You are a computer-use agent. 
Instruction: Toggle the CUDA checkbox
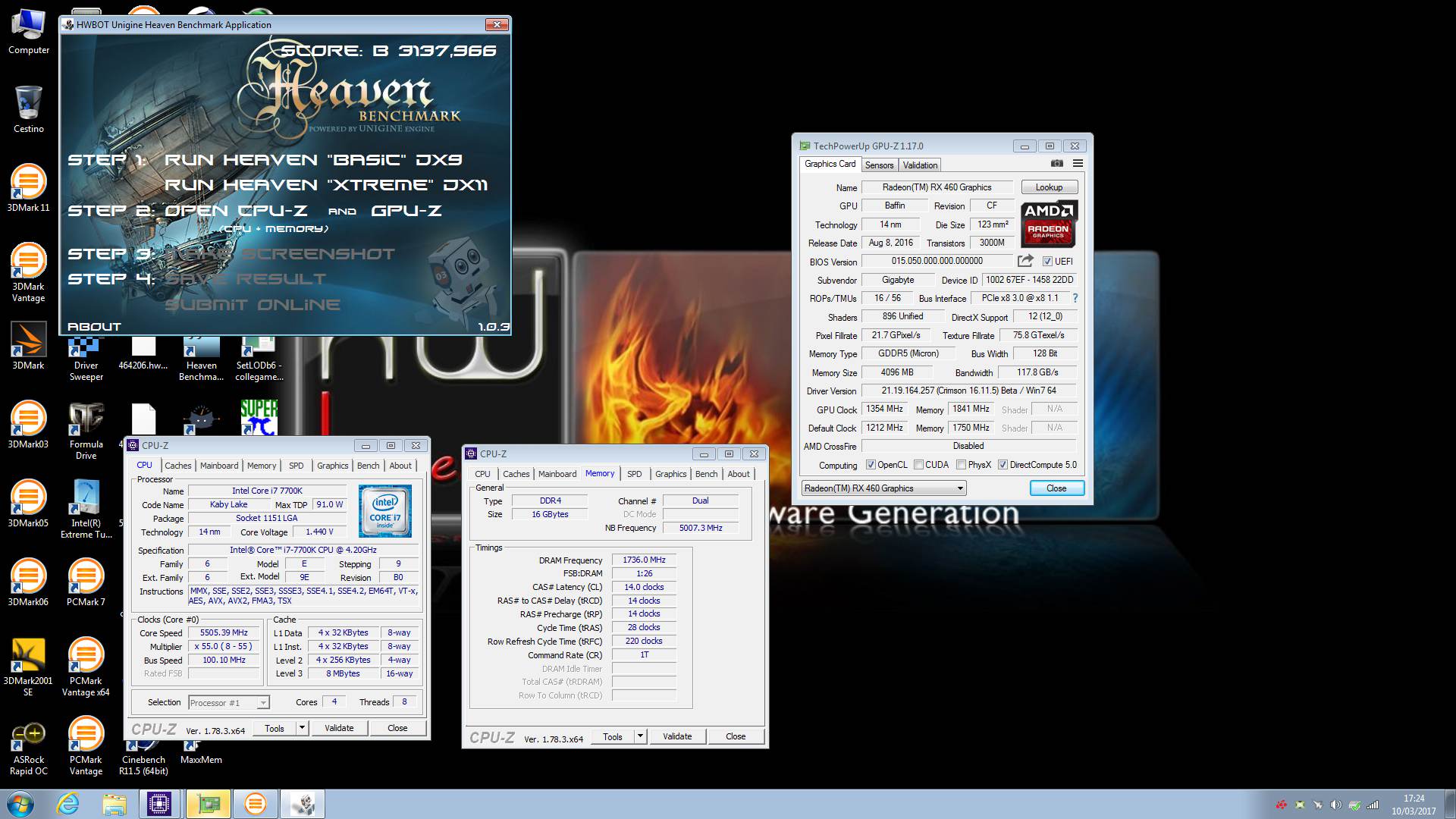919,465
